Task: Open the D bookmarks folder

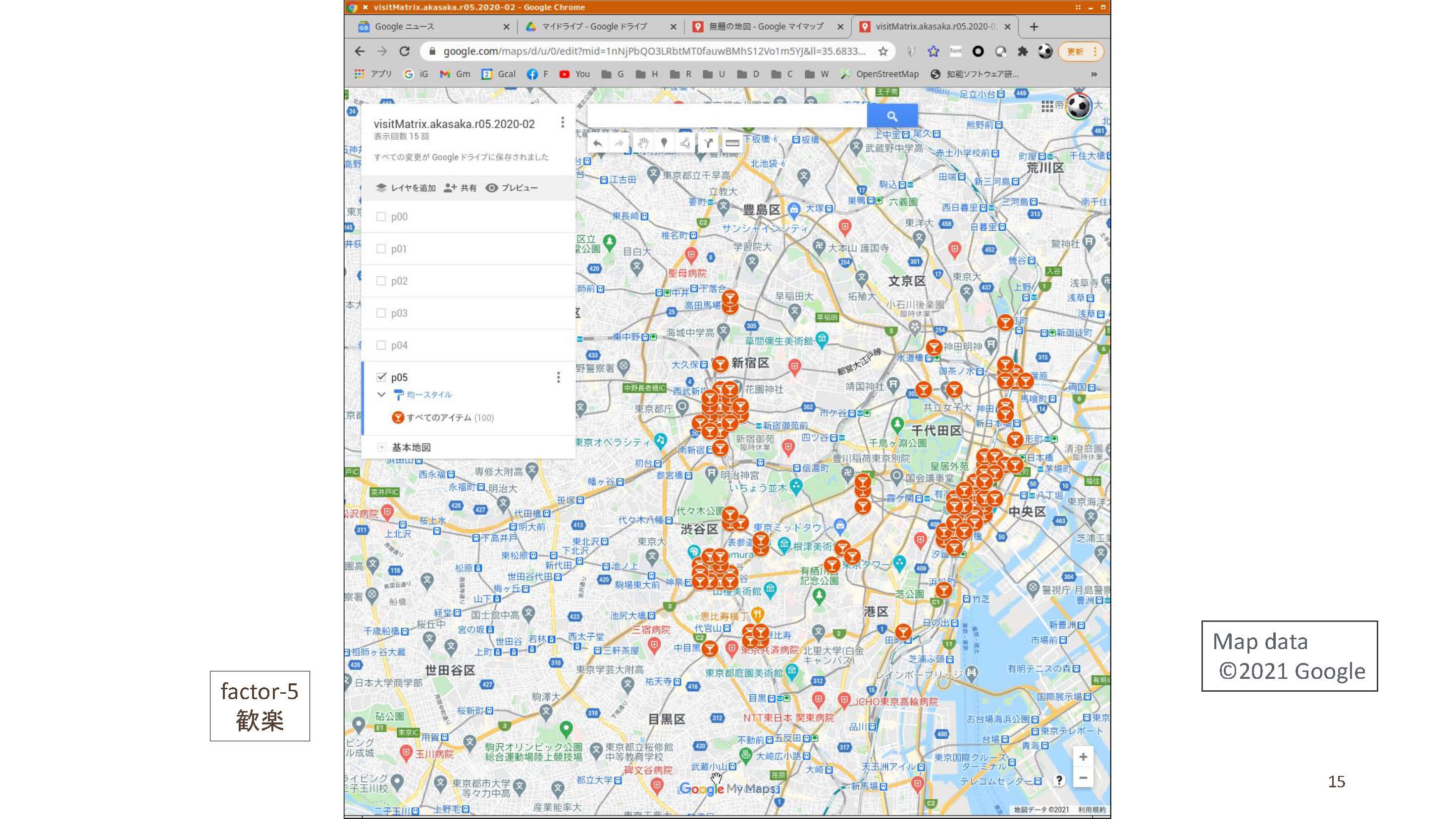Action: pos(748,74)
